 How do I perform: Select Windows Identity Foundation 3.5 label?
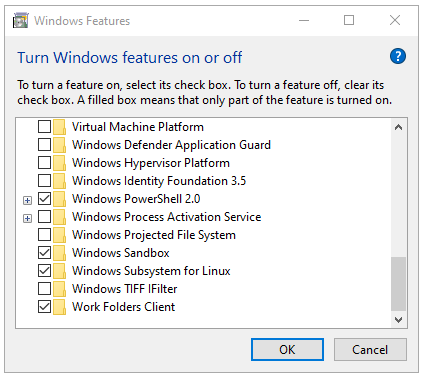click(x=159, y=181)
